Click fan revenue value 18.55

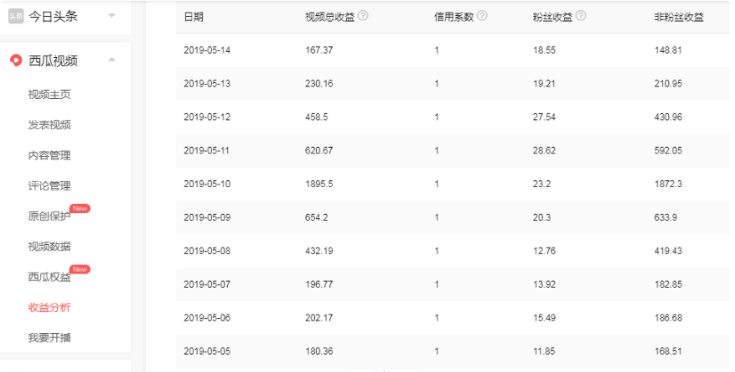(x=544, y=50)
